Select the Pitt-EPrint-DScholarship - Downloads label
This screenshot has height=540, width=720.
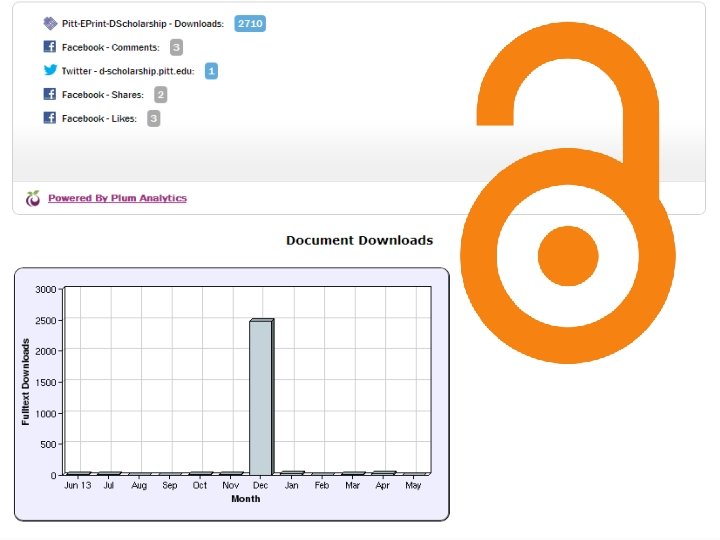(x=143, y=24)
